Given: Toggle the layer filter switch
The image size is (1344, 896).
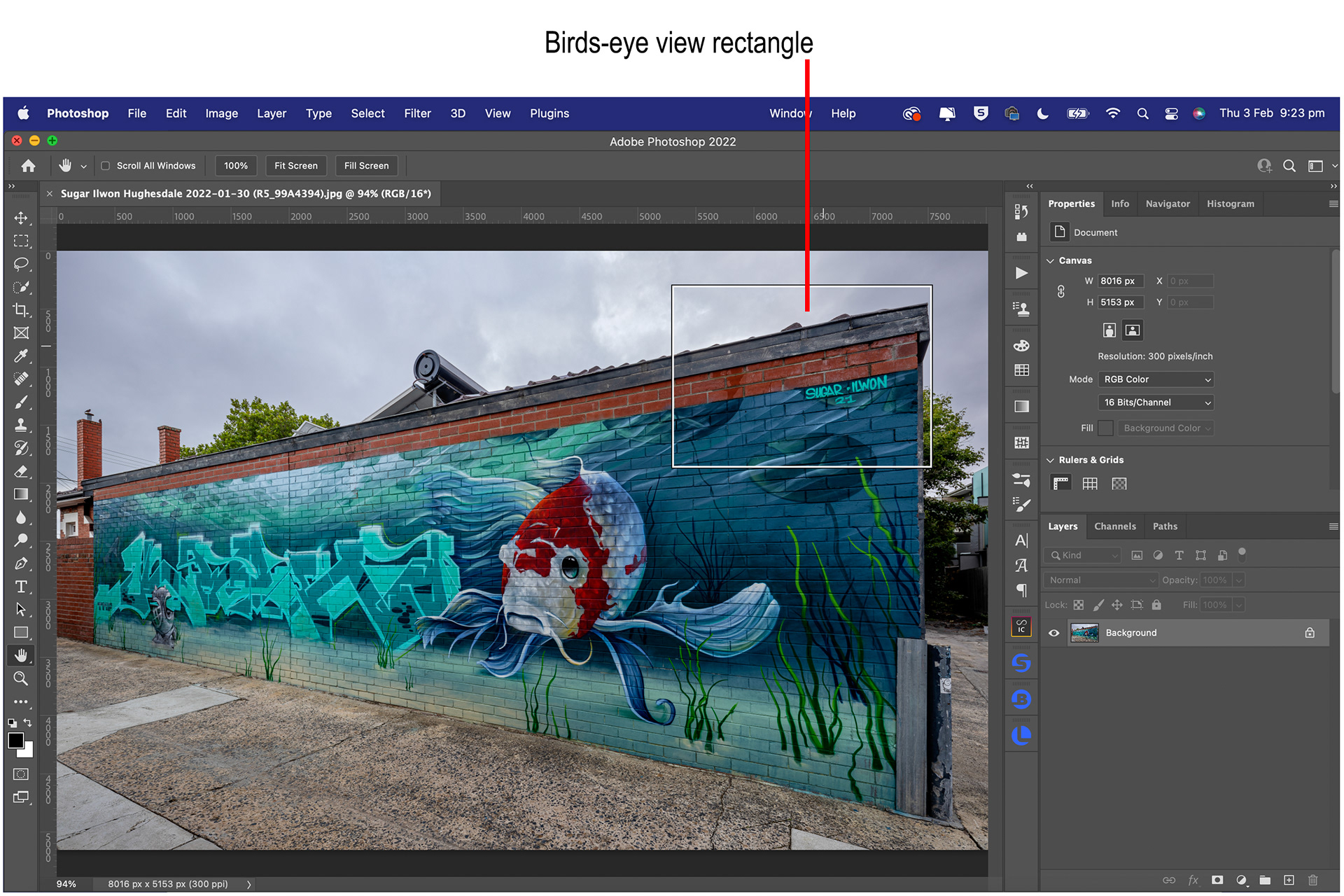Looking at the screenshot, I should 1242,554.
